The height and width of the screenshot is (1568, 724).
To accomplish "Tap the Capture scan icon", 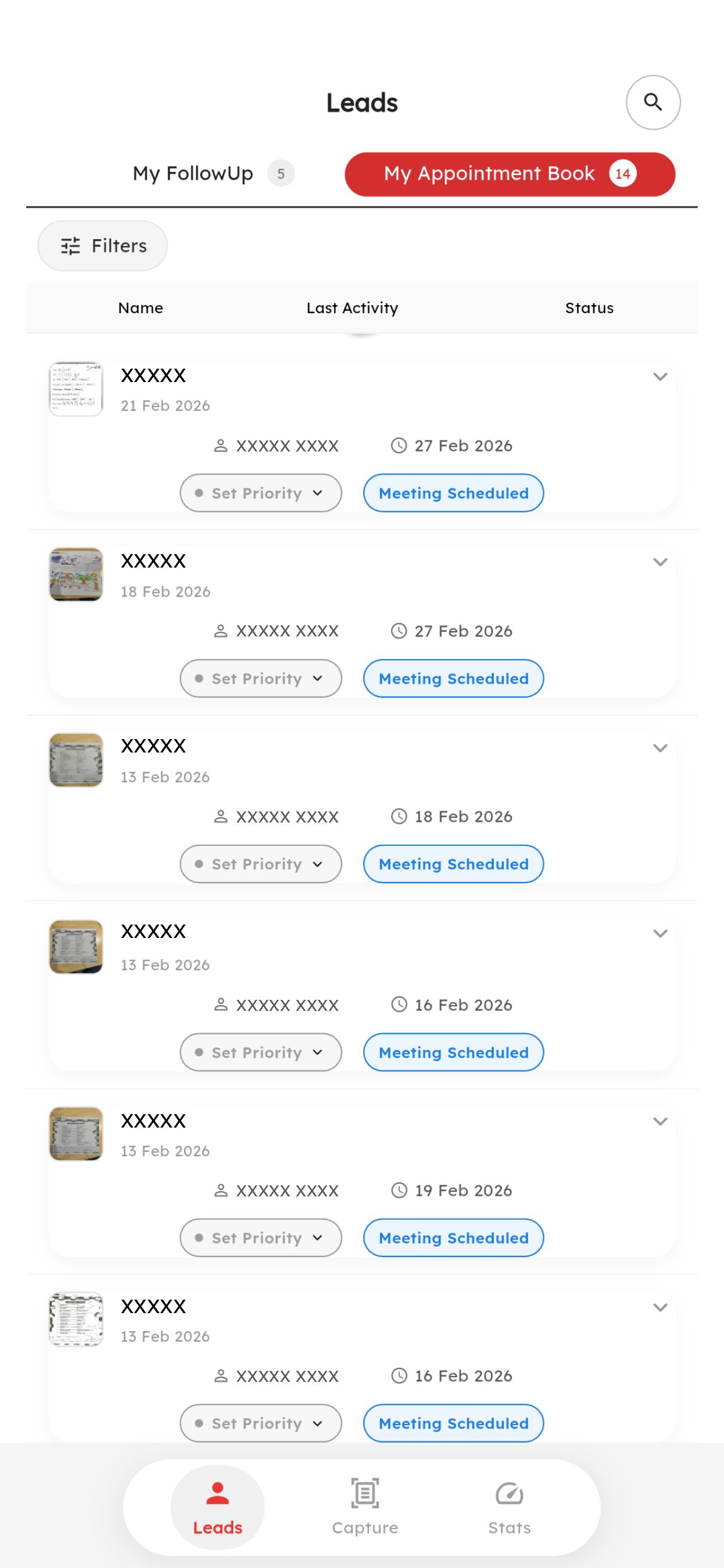I will pos(365,1493).
